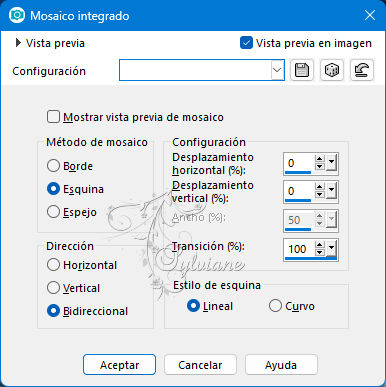Image resolution: width=386 pixels, height=387 pixels.
Task: Select Curvo corner style
Action: coord(275,306)
